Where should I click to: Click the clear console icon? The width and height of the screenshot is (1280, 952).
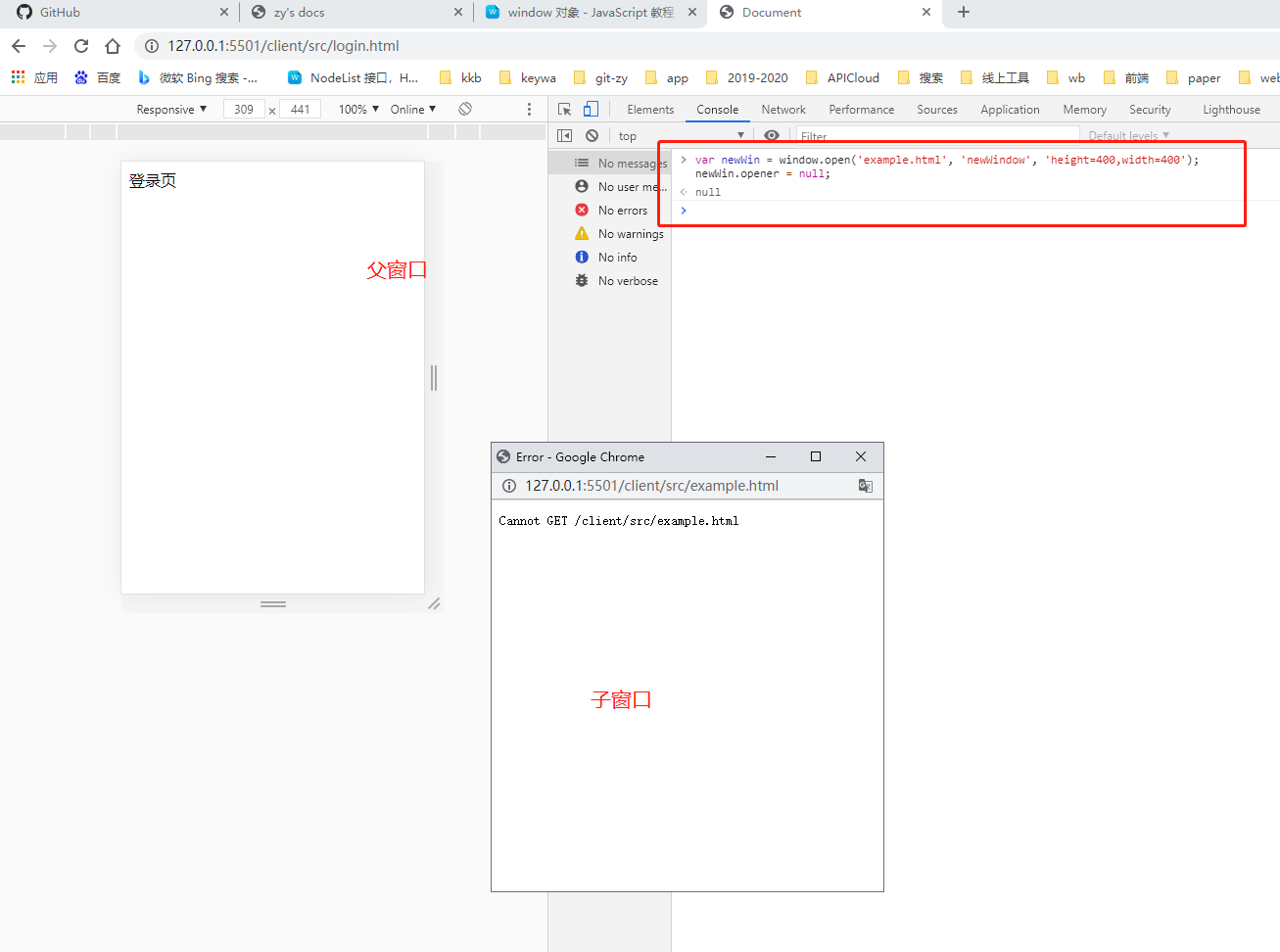(x=592, y=136)
